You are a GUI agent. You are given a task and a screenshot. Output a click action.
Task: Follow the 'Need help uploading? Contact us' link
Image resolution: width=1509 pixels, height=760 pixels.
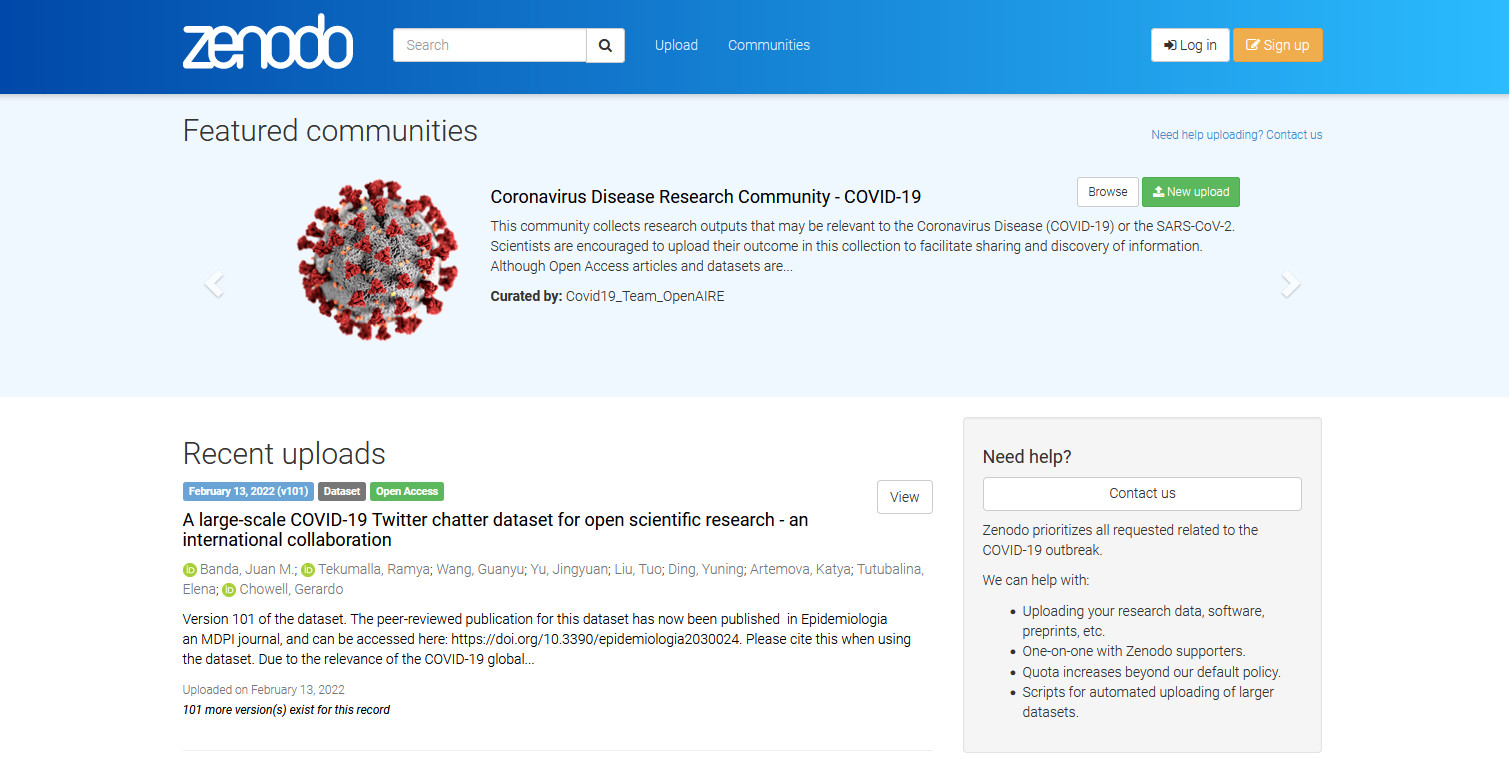(x=1237, y=135)
